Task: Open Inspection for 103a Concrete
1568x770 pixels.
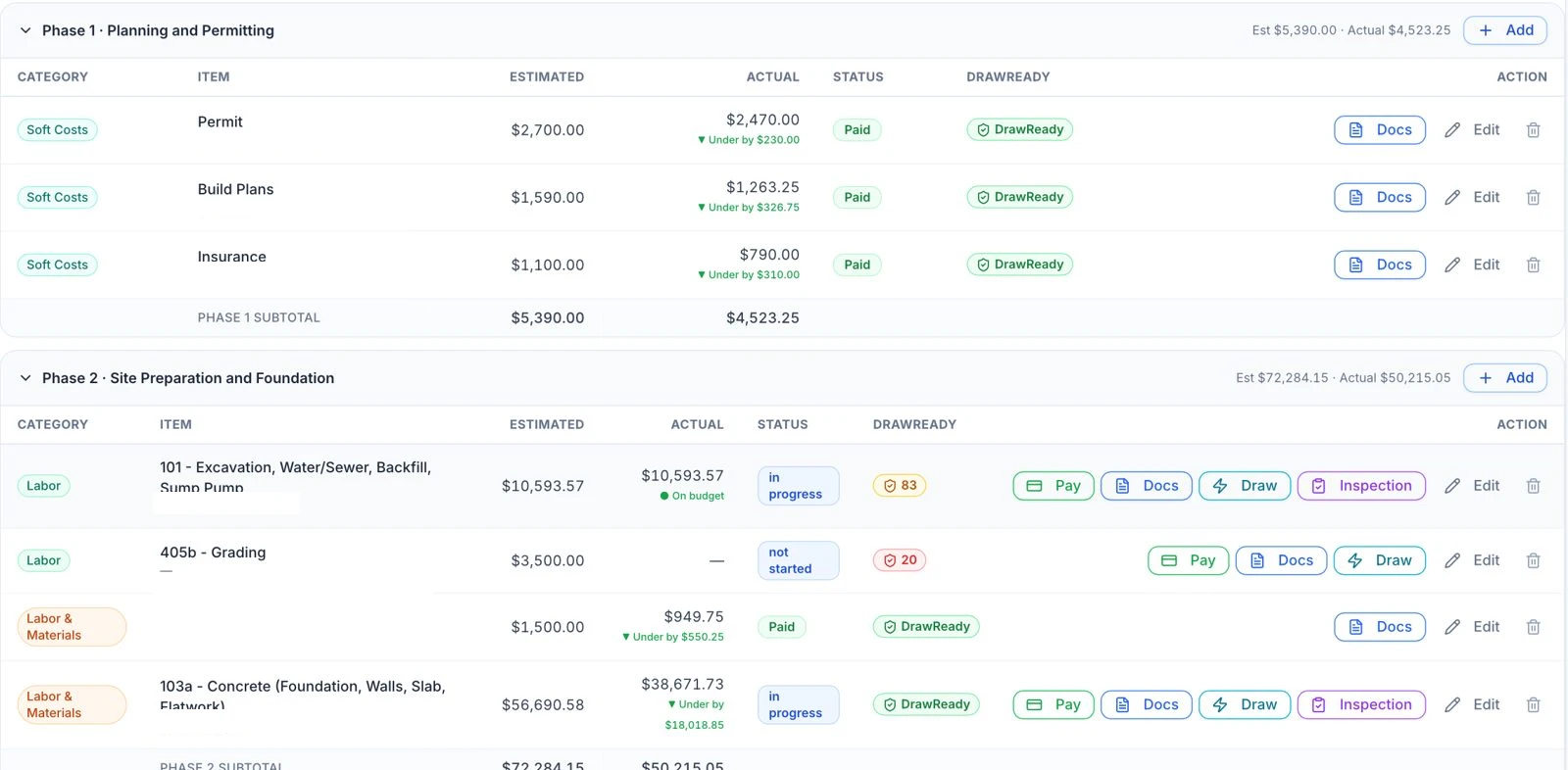Action: coord(1361,704)
